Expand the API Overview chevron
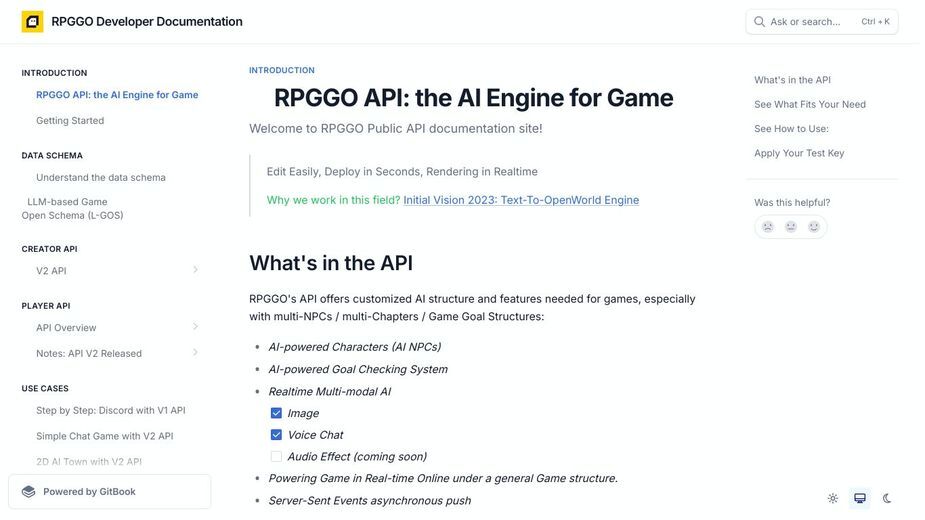Image resolution: width=925 pixels, height=520 pixels. coord(195,326)
